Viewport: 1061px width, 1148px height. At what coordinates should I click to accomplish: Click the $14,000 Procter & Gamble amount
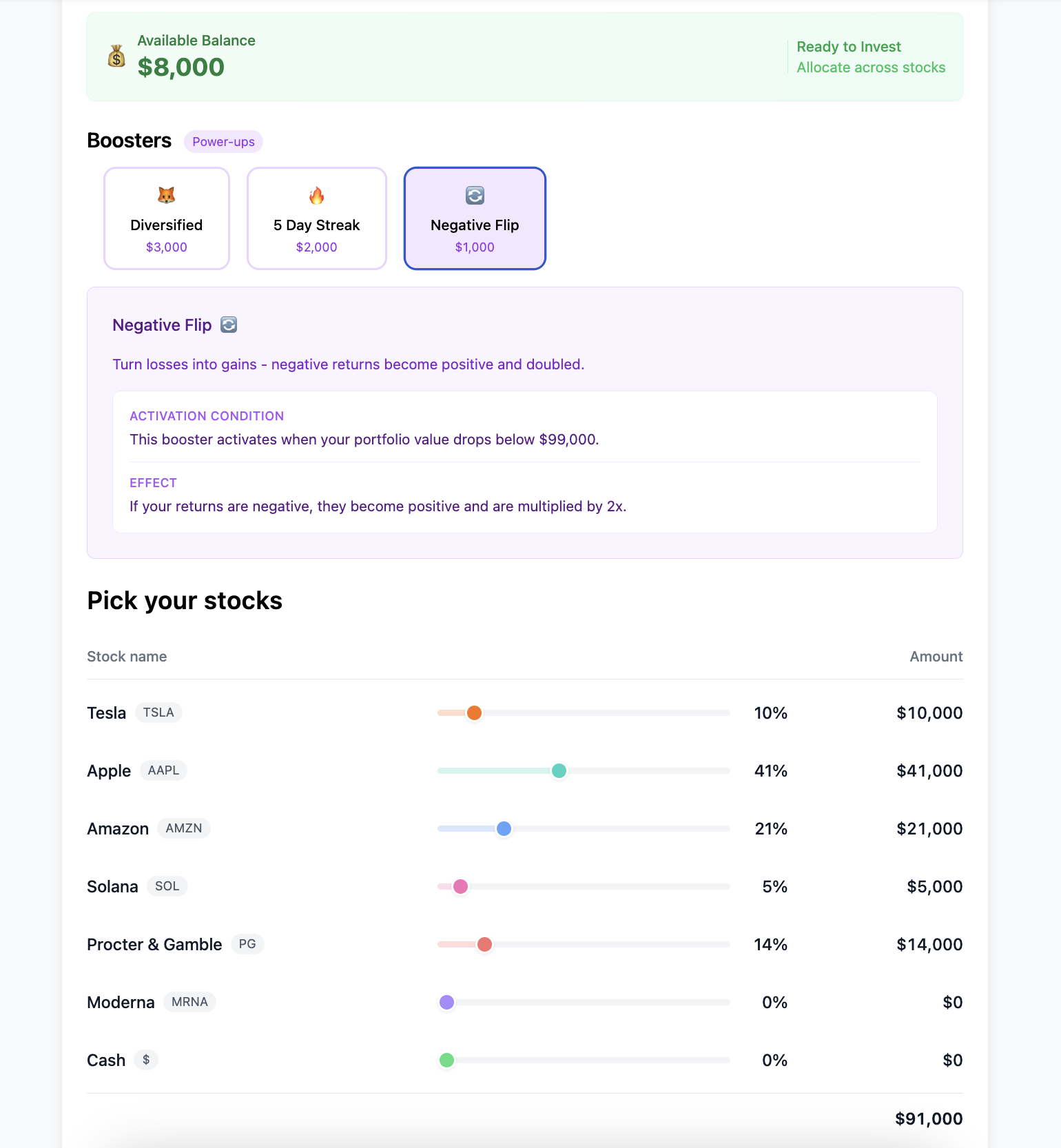[929, 944]
